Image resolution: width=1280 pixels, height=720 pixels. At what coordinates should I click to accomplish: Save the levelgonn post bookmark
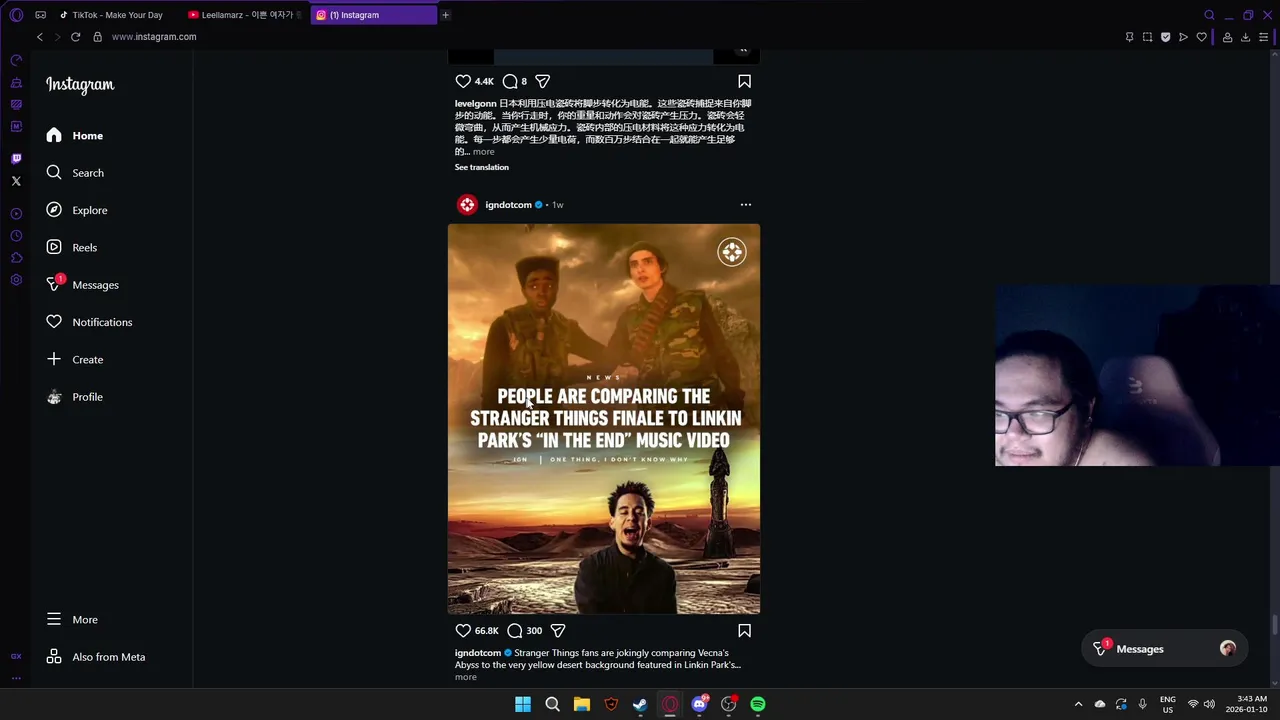(x=744, y=81)
